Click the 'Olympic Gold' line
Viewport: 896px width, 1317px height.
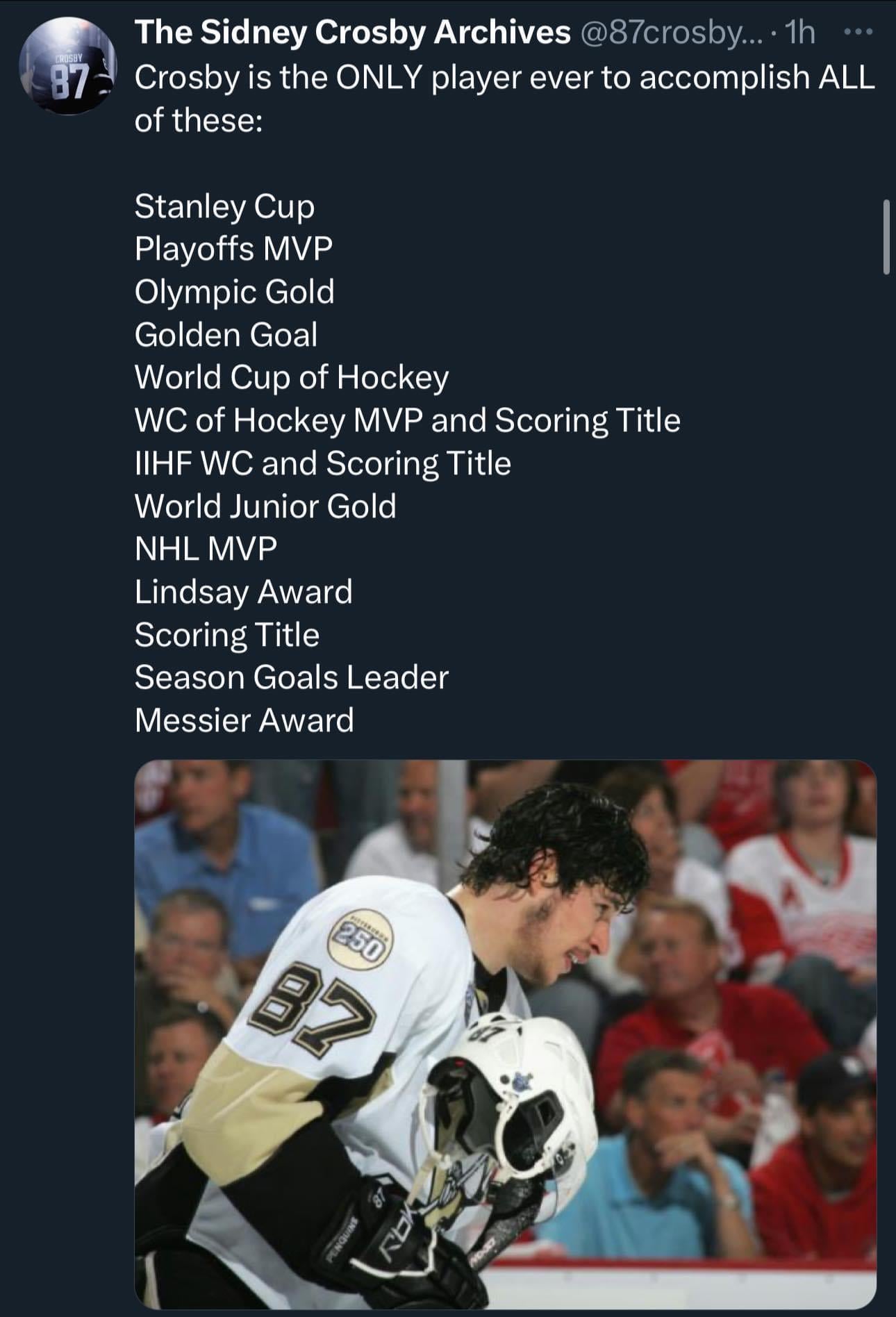point(234,292)
